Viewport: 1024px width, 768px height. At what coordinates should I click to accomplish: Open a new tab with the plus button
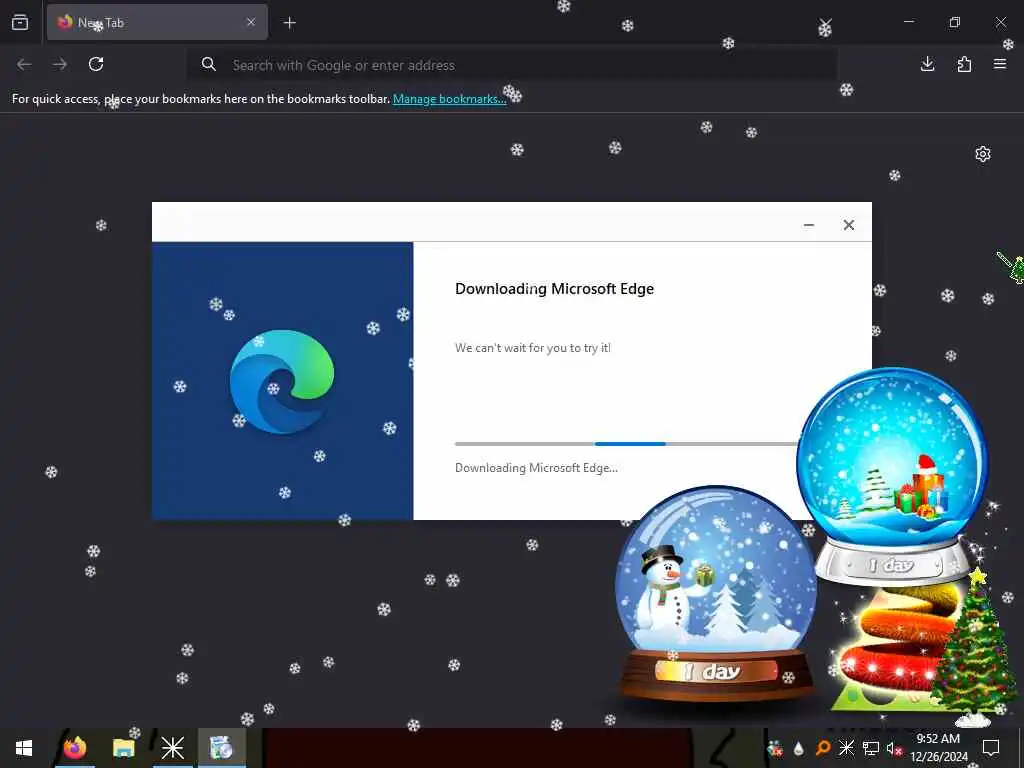tap(289, 23)
